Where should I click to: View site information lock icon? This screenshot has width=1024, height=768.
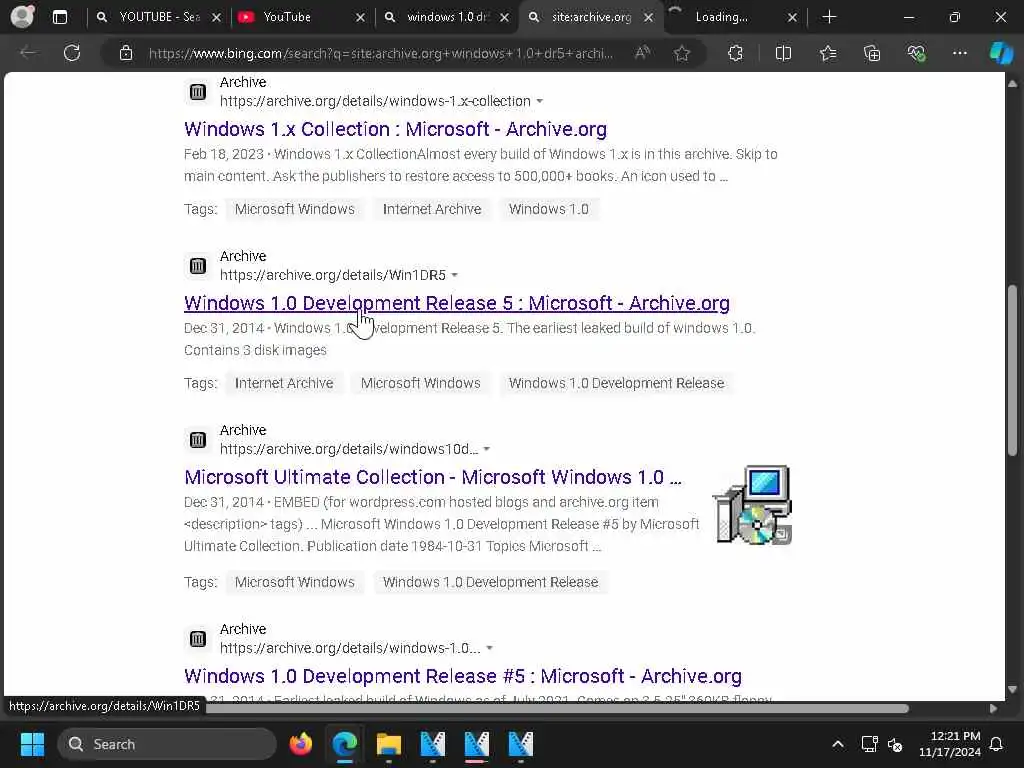(126, 53)
